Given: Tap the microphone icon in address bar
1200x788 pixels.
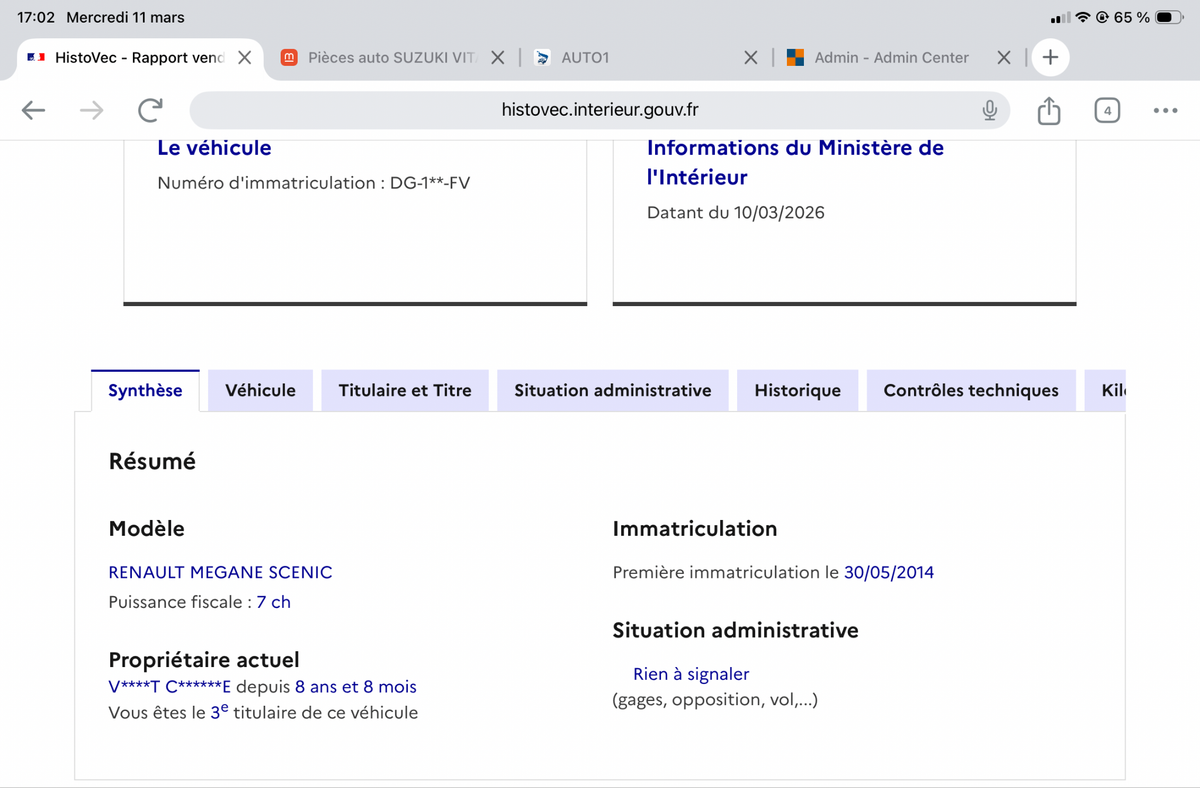Looking at the screenshot, I should (989, 110).
